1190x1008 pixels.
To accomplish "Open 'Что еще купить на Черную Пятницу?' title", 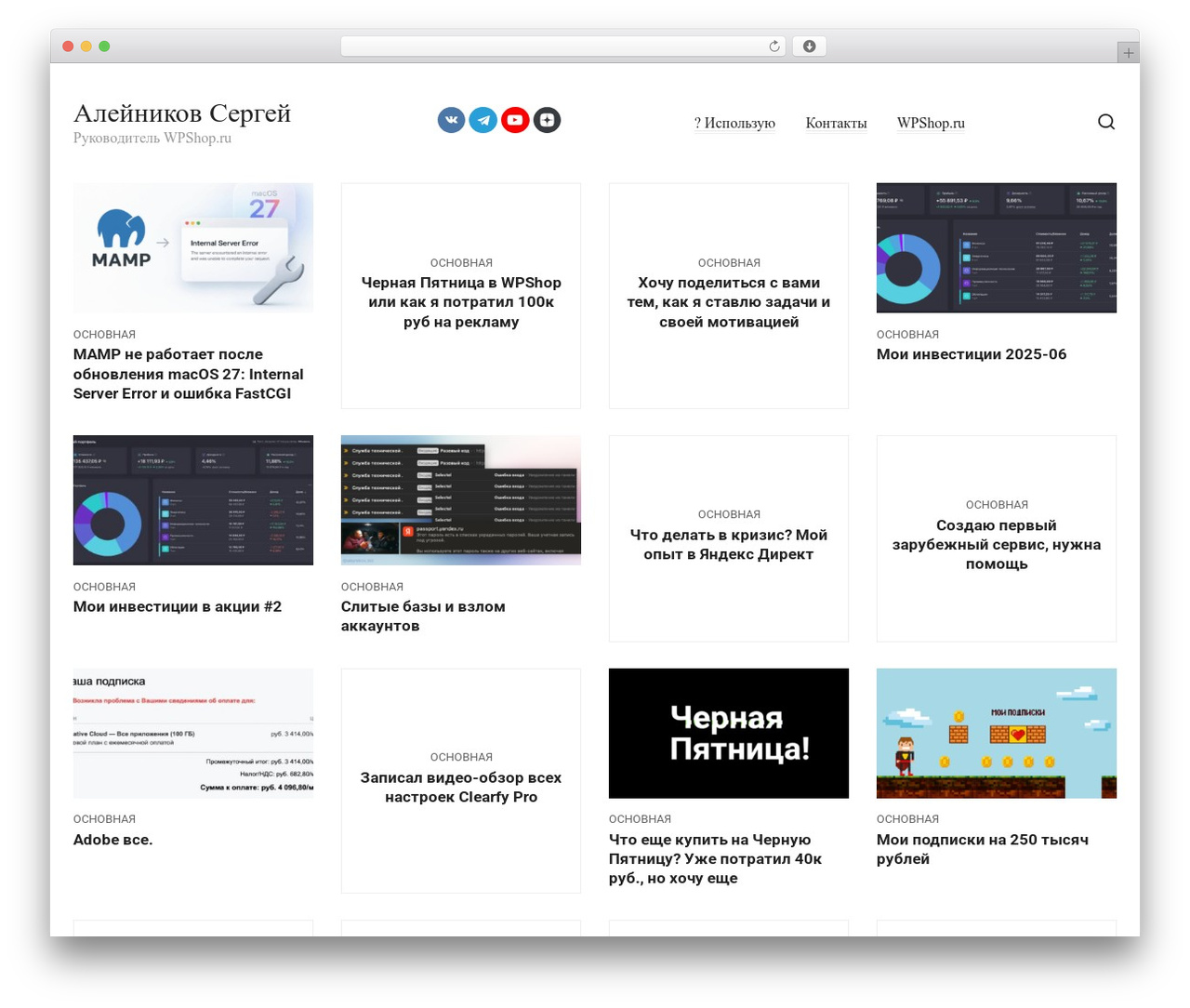I will point(715,859).
